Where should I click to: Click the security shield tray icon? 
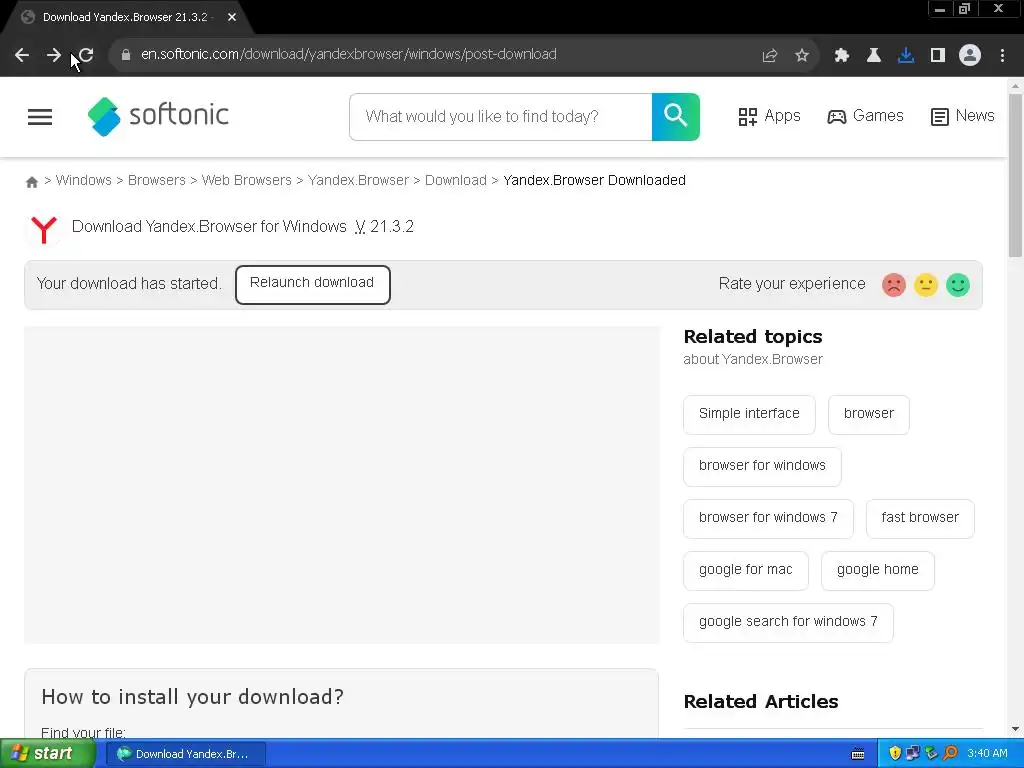pyautogui.click(x=895, y=754)
